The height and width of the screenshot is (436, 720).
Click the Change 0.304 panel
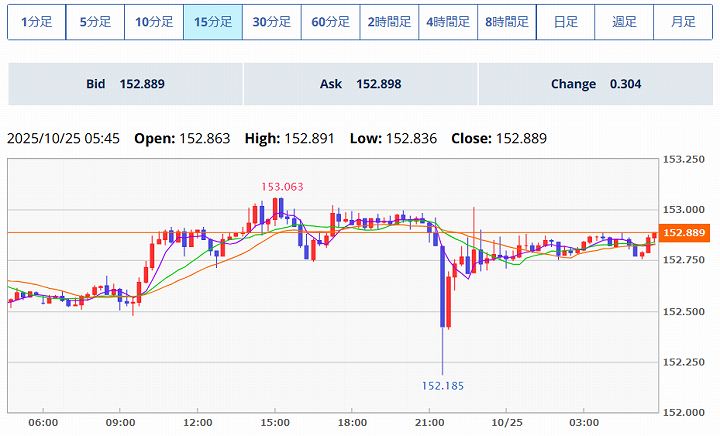595,84
